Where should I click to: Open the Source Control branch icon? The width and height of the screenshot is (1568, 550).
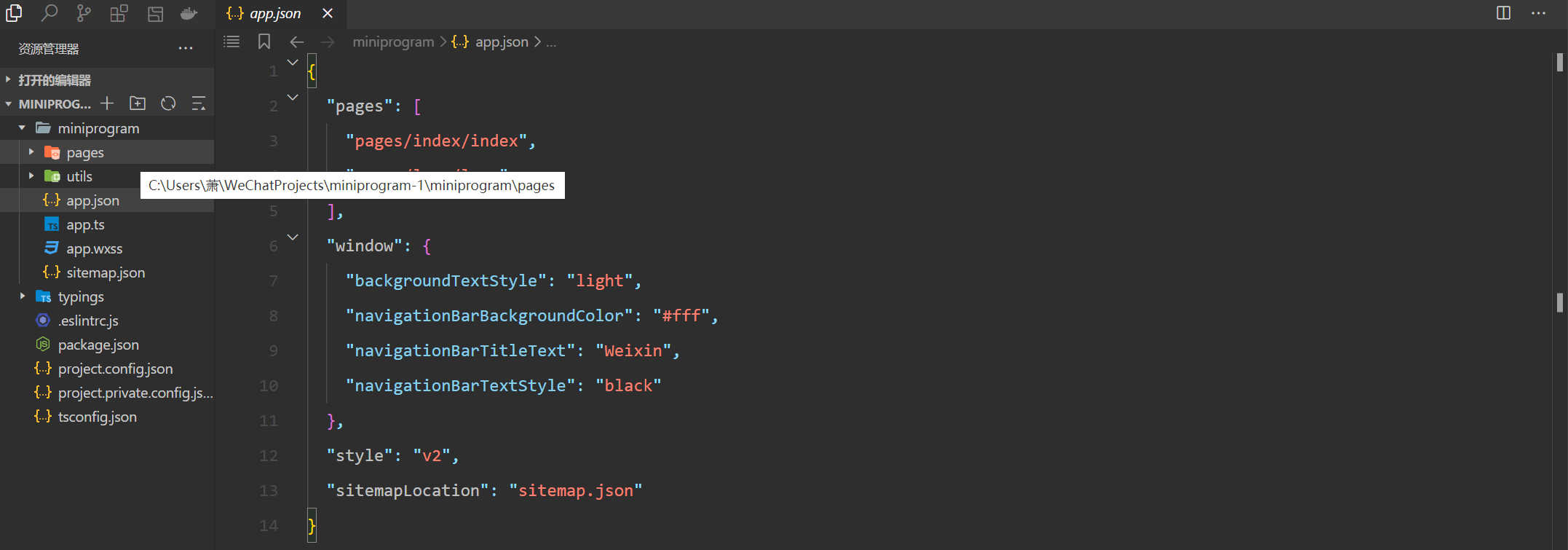coord(84,13)
